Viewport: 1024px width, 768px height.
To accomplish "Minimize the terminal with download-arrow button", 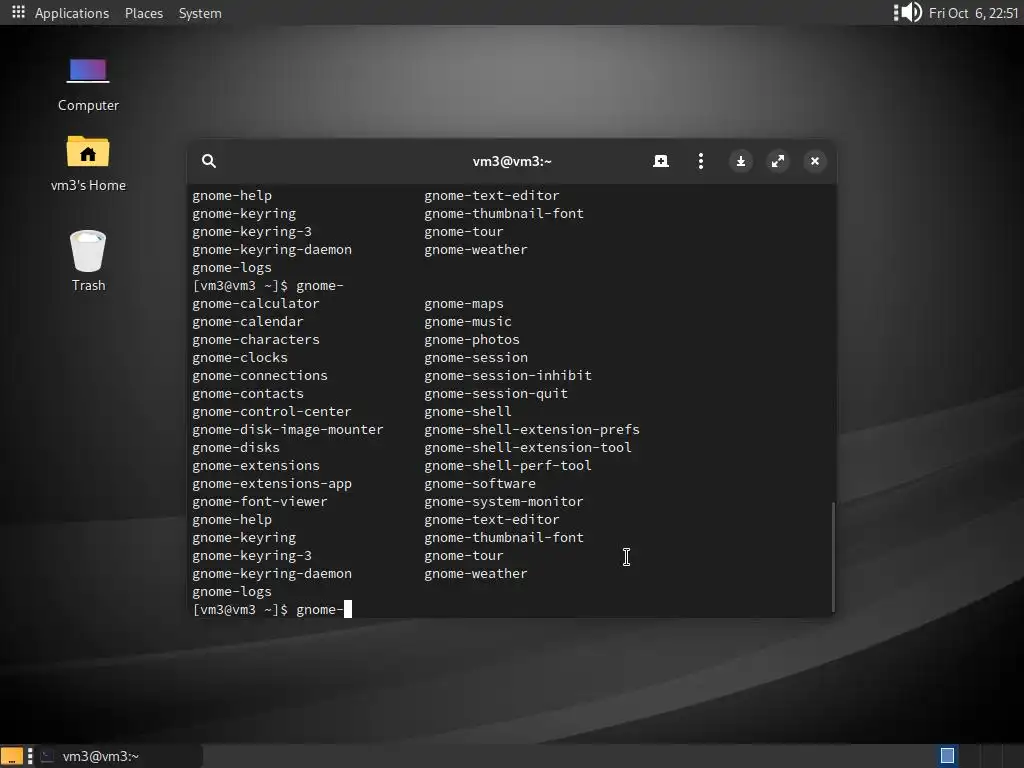I will point(741,161).
